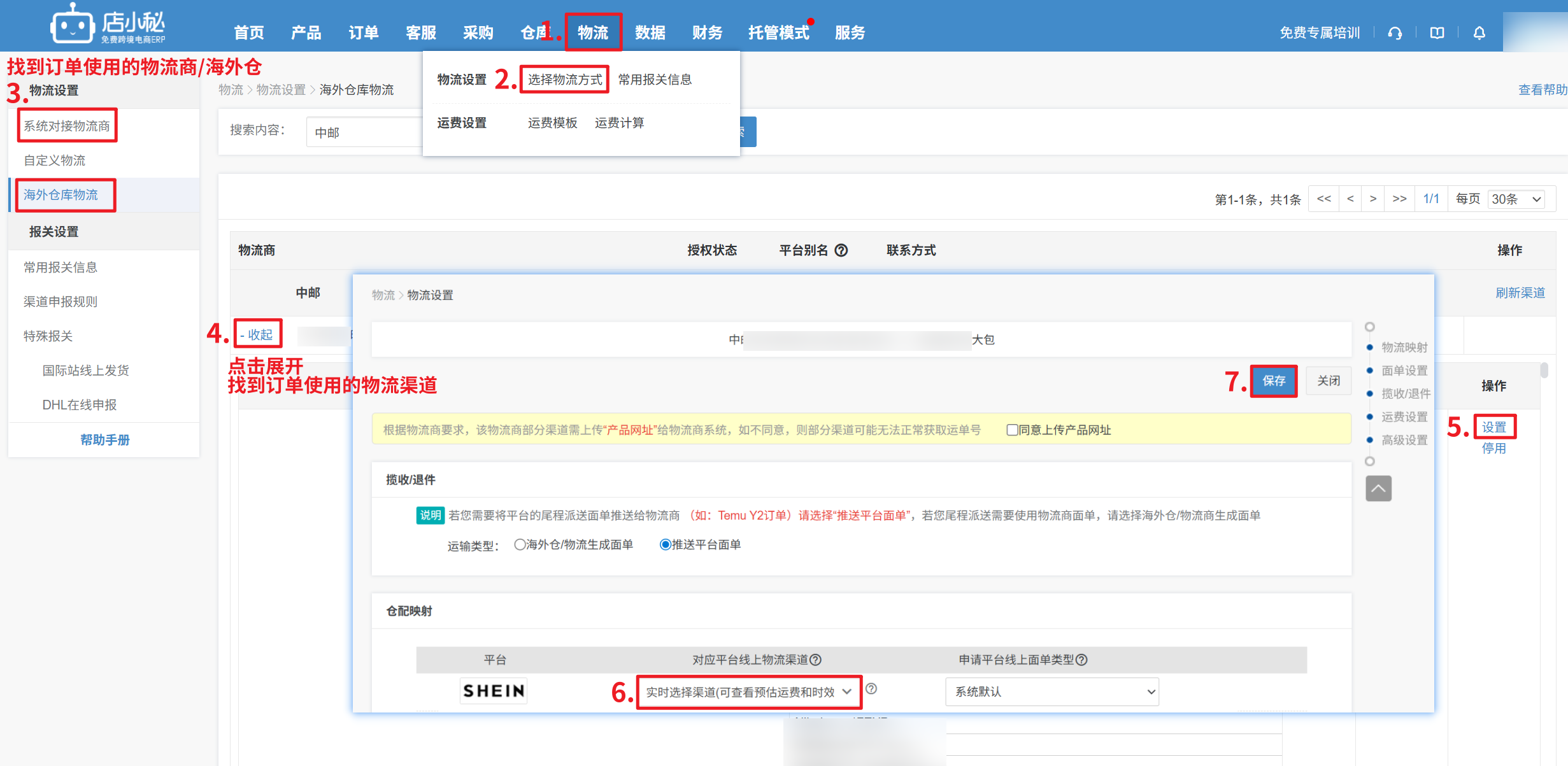Click the blue 保存 button
This screenshot has height=766, width=1568.
pyautogui.click(x=1273, y=381)
